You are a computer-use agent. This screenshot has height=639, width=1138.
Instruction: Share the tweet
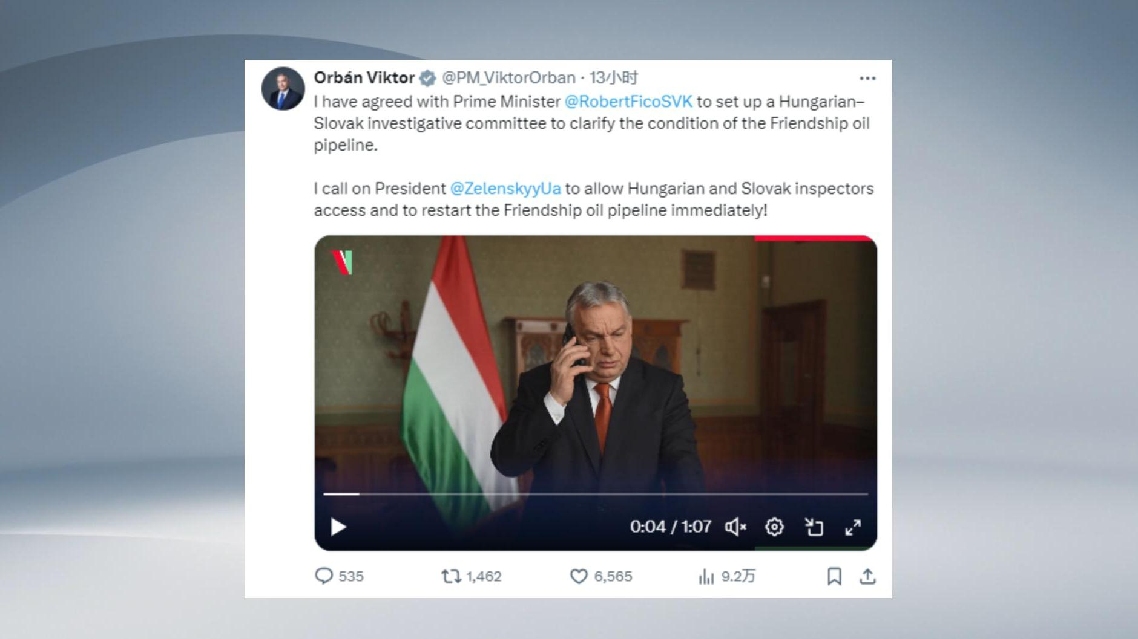(867, 576)
